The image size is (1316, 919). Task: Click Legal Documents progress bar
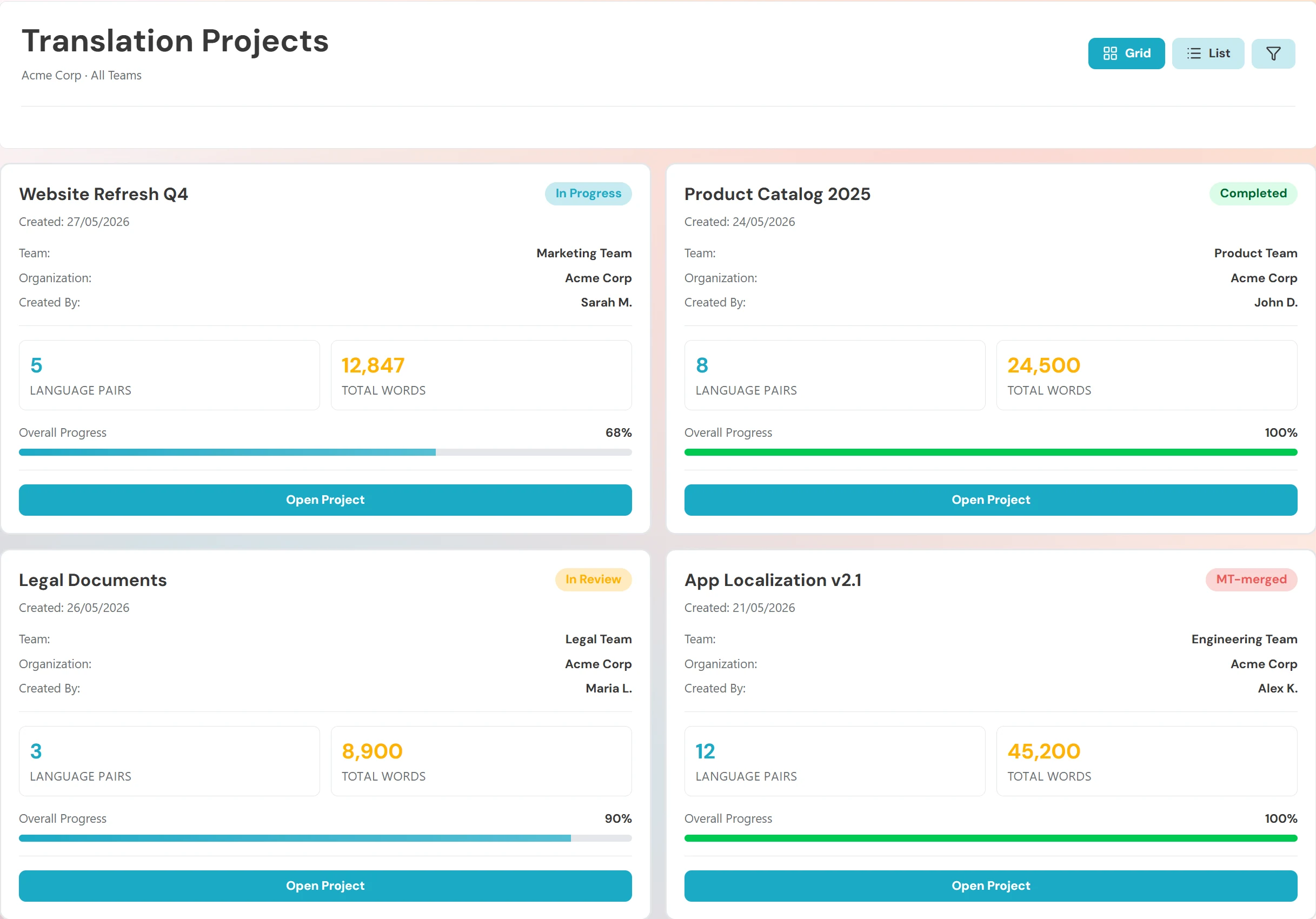(325, 838)
